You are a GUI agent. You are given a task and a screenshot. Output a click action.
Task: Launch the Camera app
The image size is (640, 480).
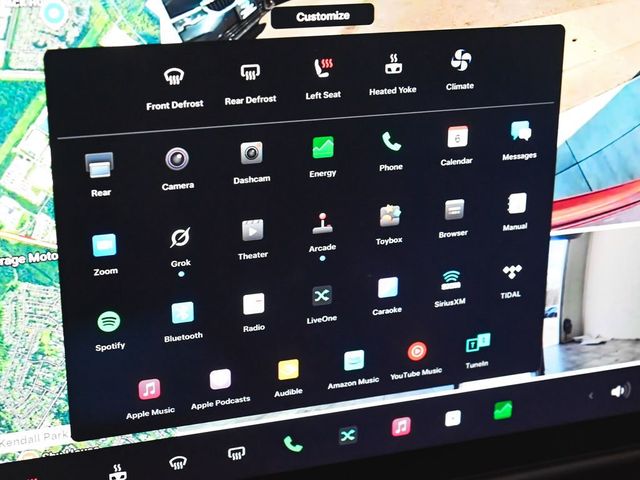177,158
